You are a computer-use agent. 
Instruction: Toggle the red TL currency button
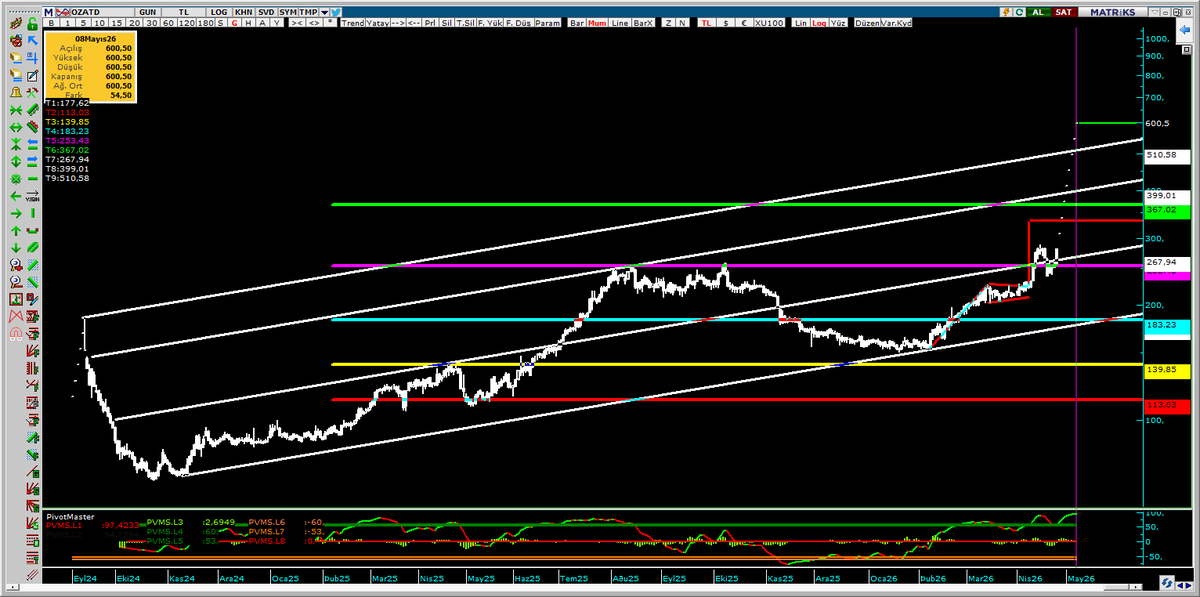tap(707, 23)
